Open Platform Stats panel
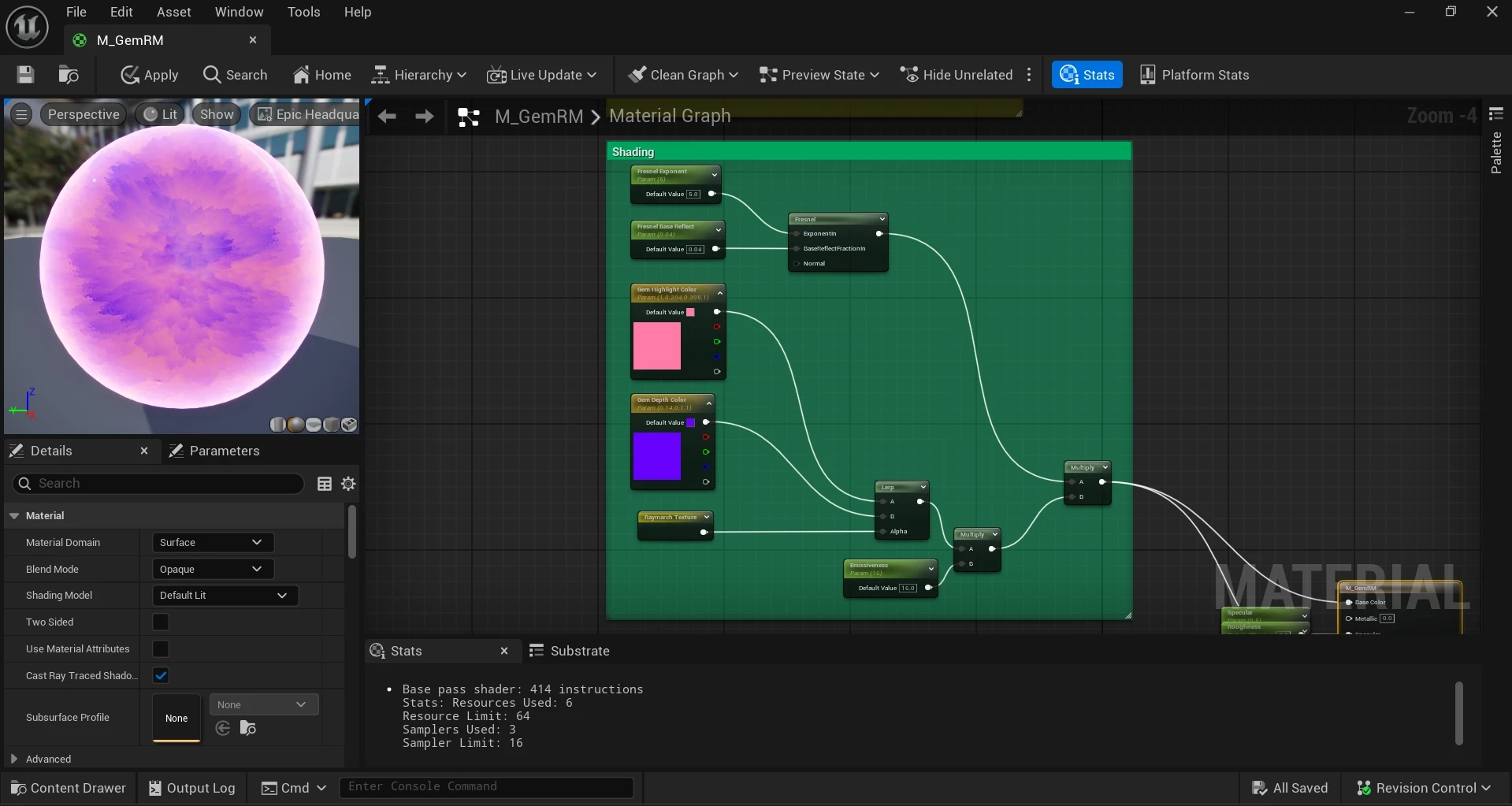The width and height of the screenshot is (1512, 806). pos(1194,75)
